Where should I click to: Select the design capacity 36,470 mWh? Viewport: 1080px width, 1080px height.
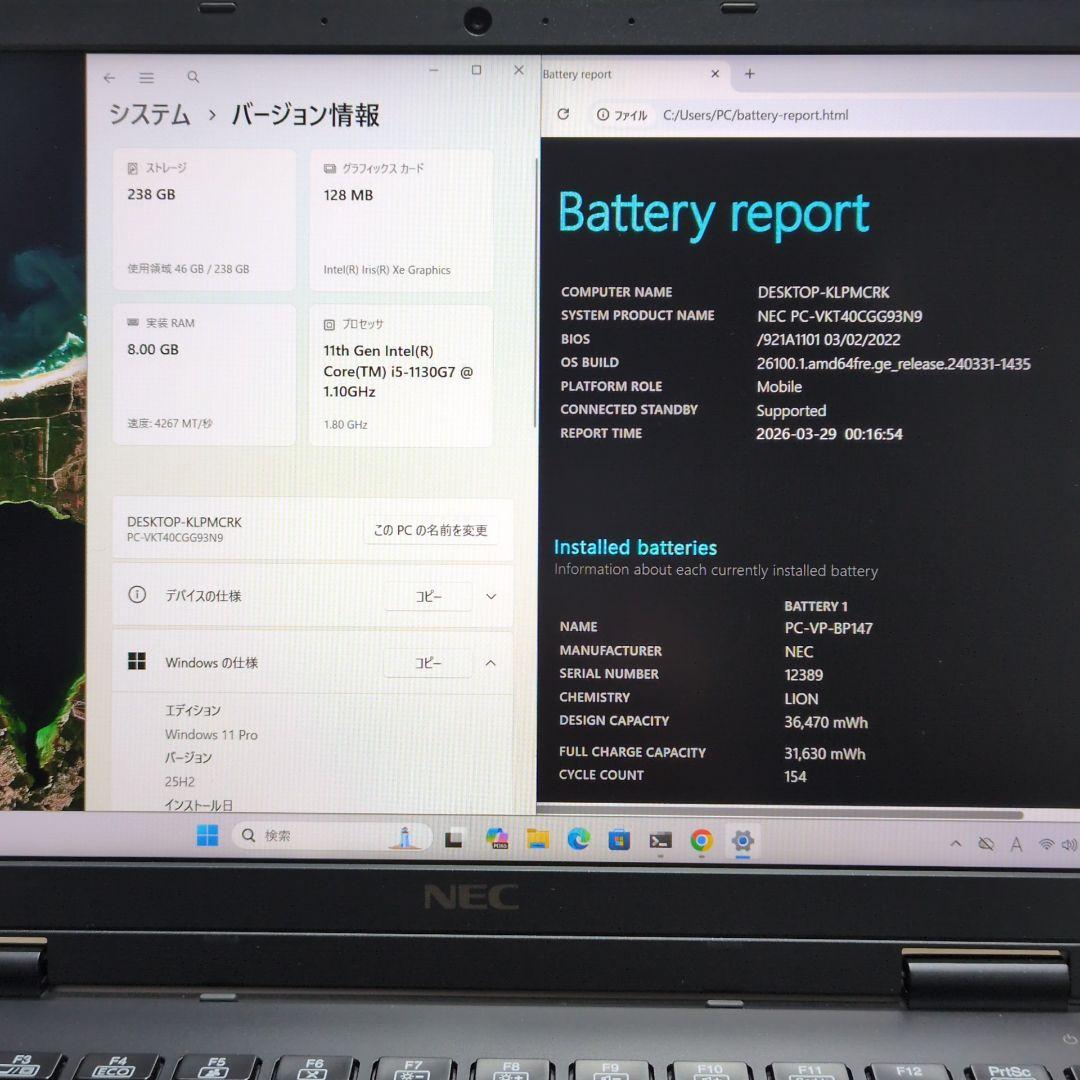pos(826,723)
